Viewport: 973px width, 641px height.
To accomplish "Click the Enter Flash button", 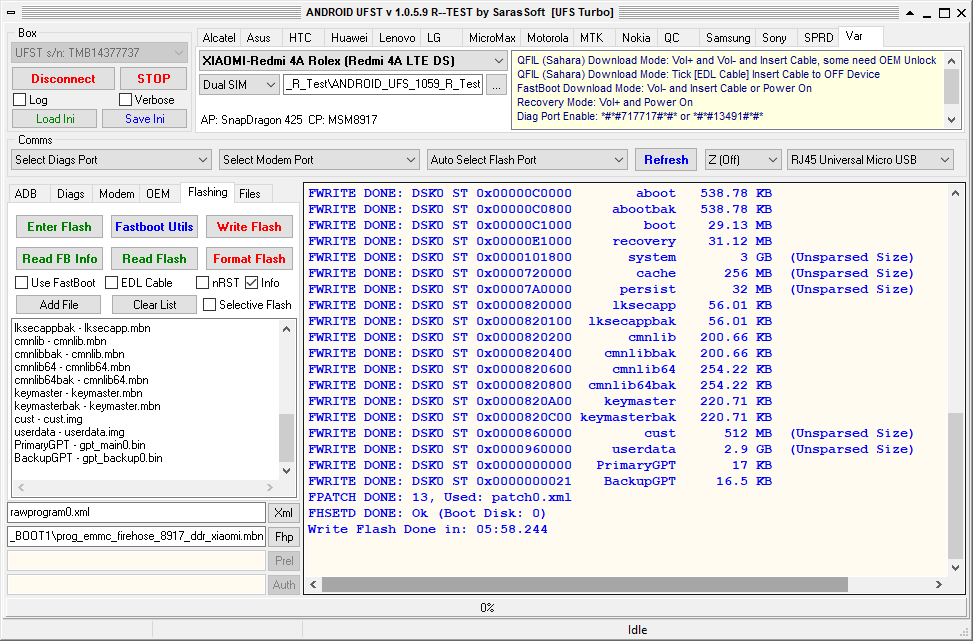I will 59,227.
